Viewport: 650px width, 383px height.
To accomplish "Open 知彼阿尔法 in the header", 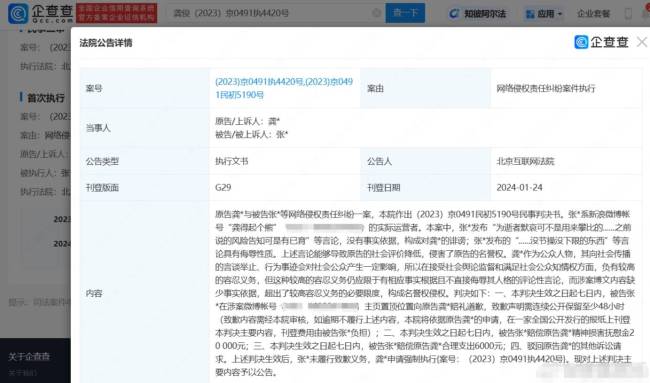I will (485, 14).
